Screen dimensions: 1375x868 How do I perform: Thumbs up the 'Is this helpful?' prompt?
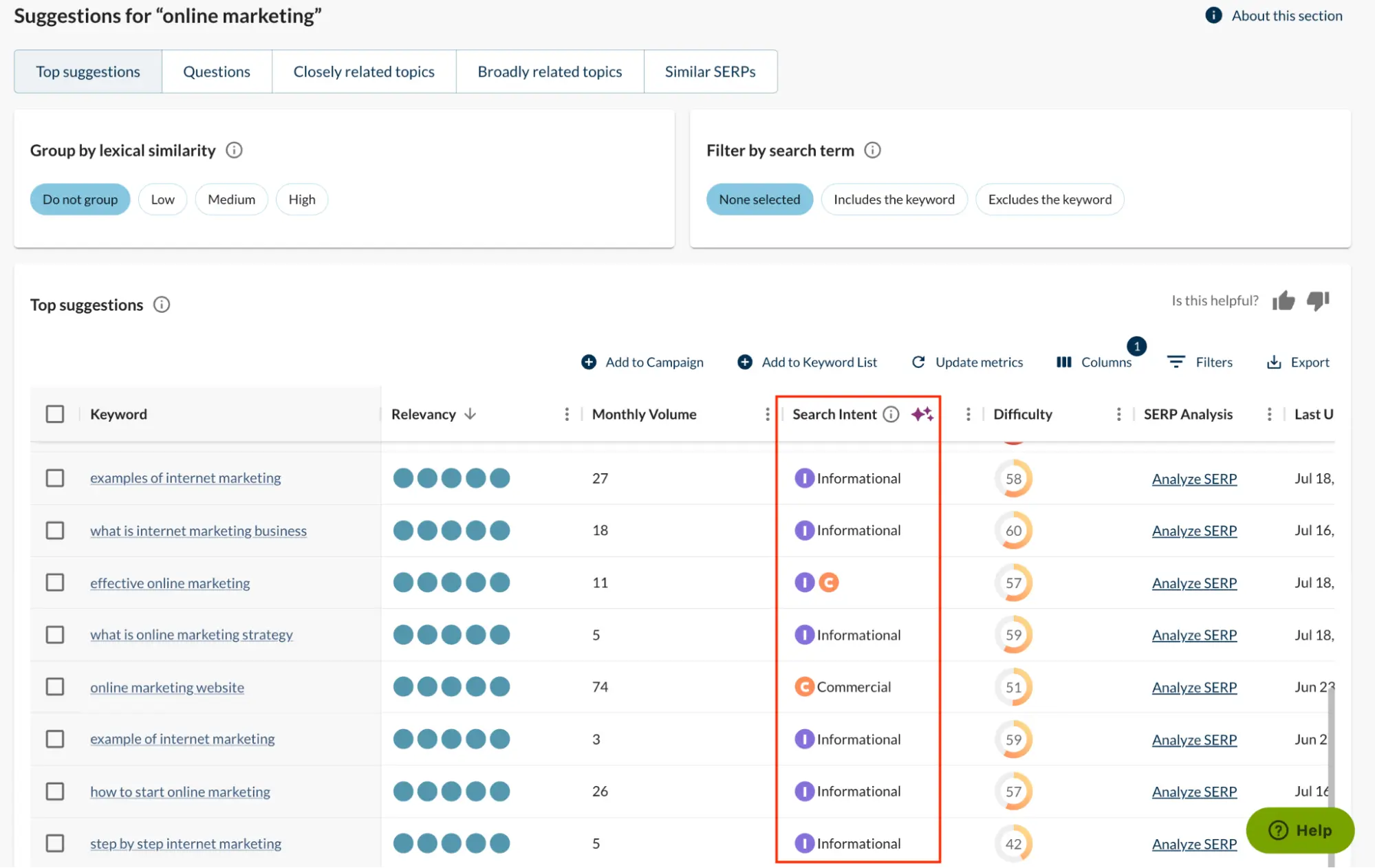coord(1285,301)
